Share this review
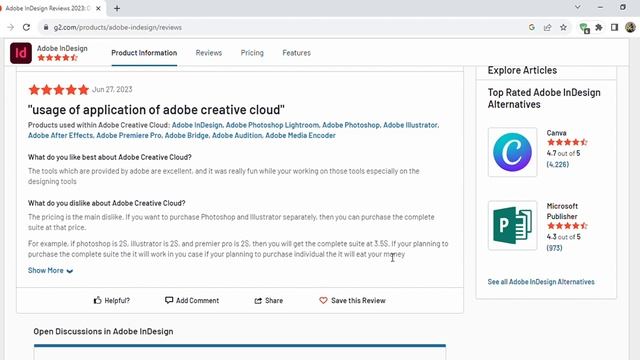The height and width of the screenshot is (360, 640). (269, 300)
